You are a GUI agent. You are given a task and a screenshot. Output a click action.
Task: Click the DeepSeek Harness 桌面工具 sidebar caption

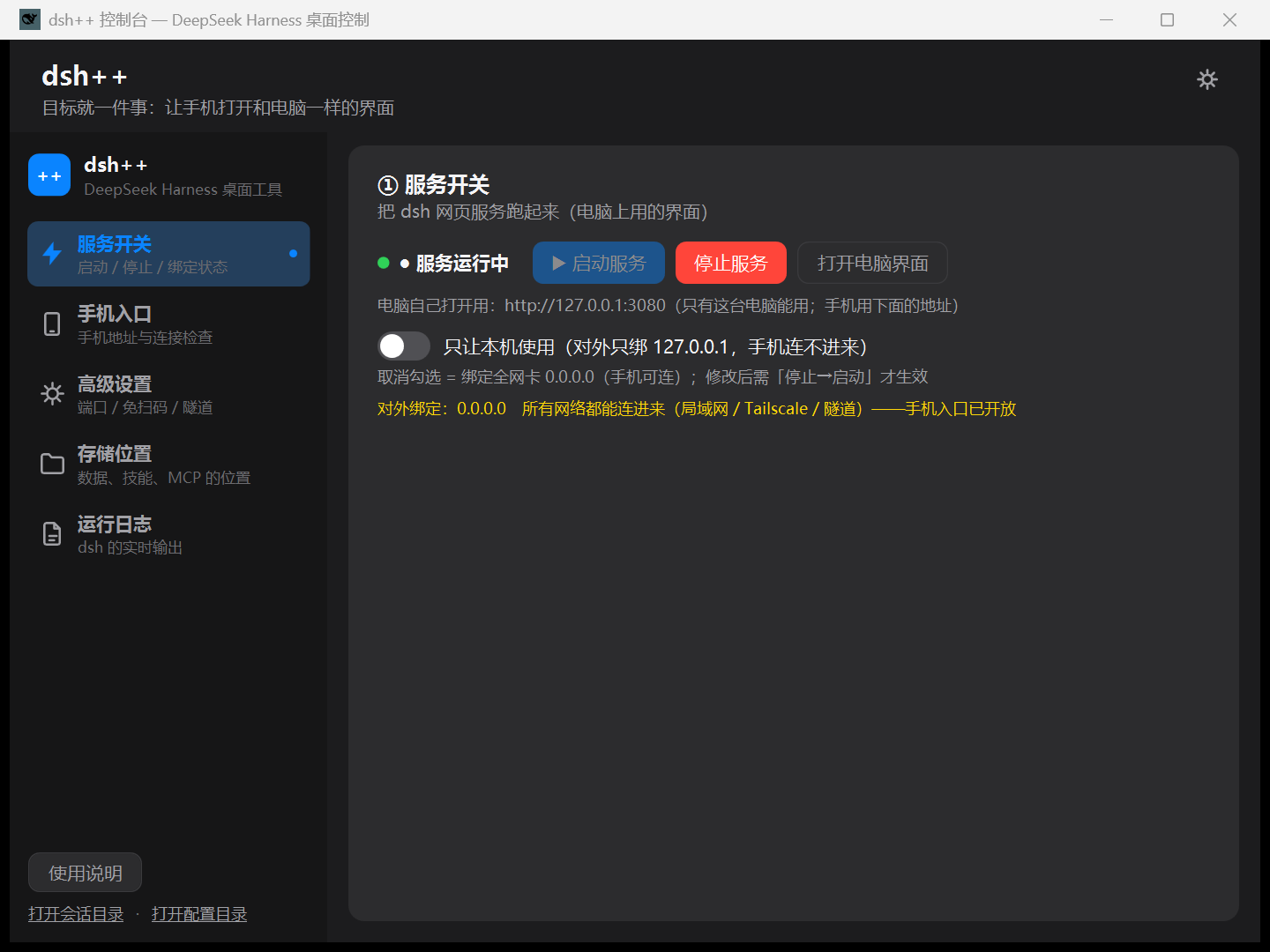[183, 190]
